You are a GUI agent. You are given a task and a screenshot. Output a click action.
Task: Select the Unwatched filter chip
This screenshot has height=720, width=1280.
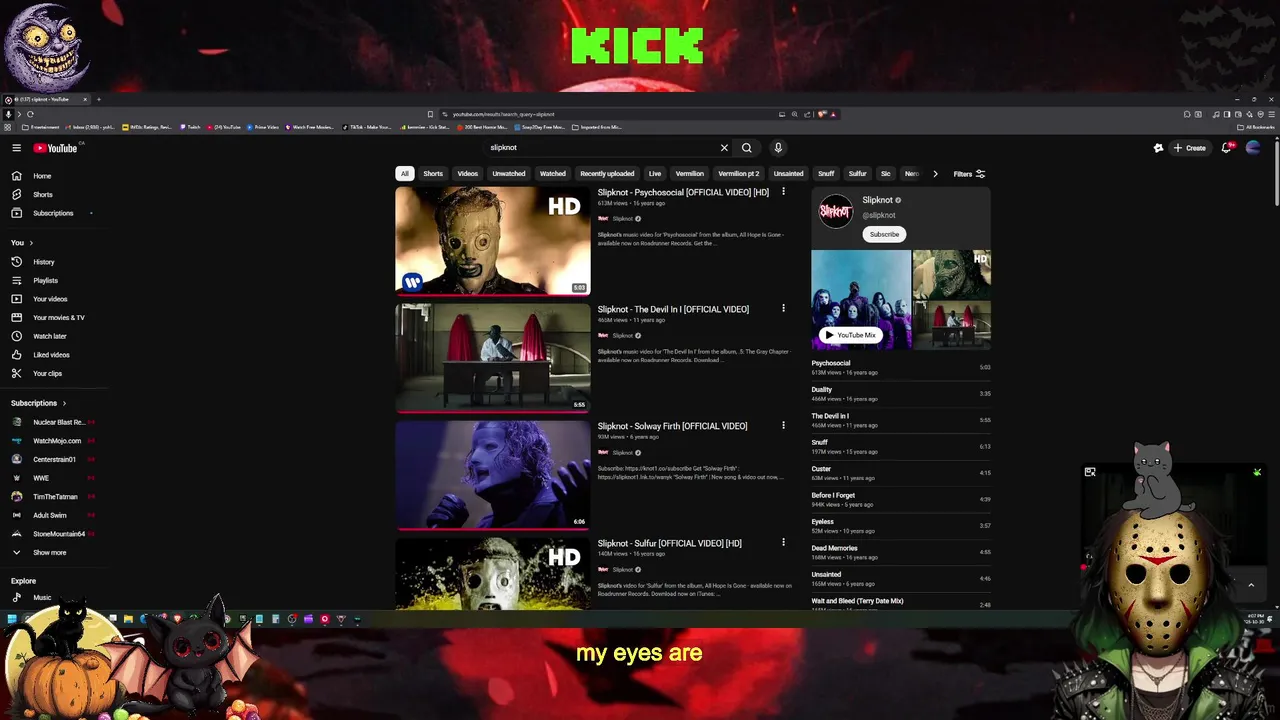click(x=509, y=174)
